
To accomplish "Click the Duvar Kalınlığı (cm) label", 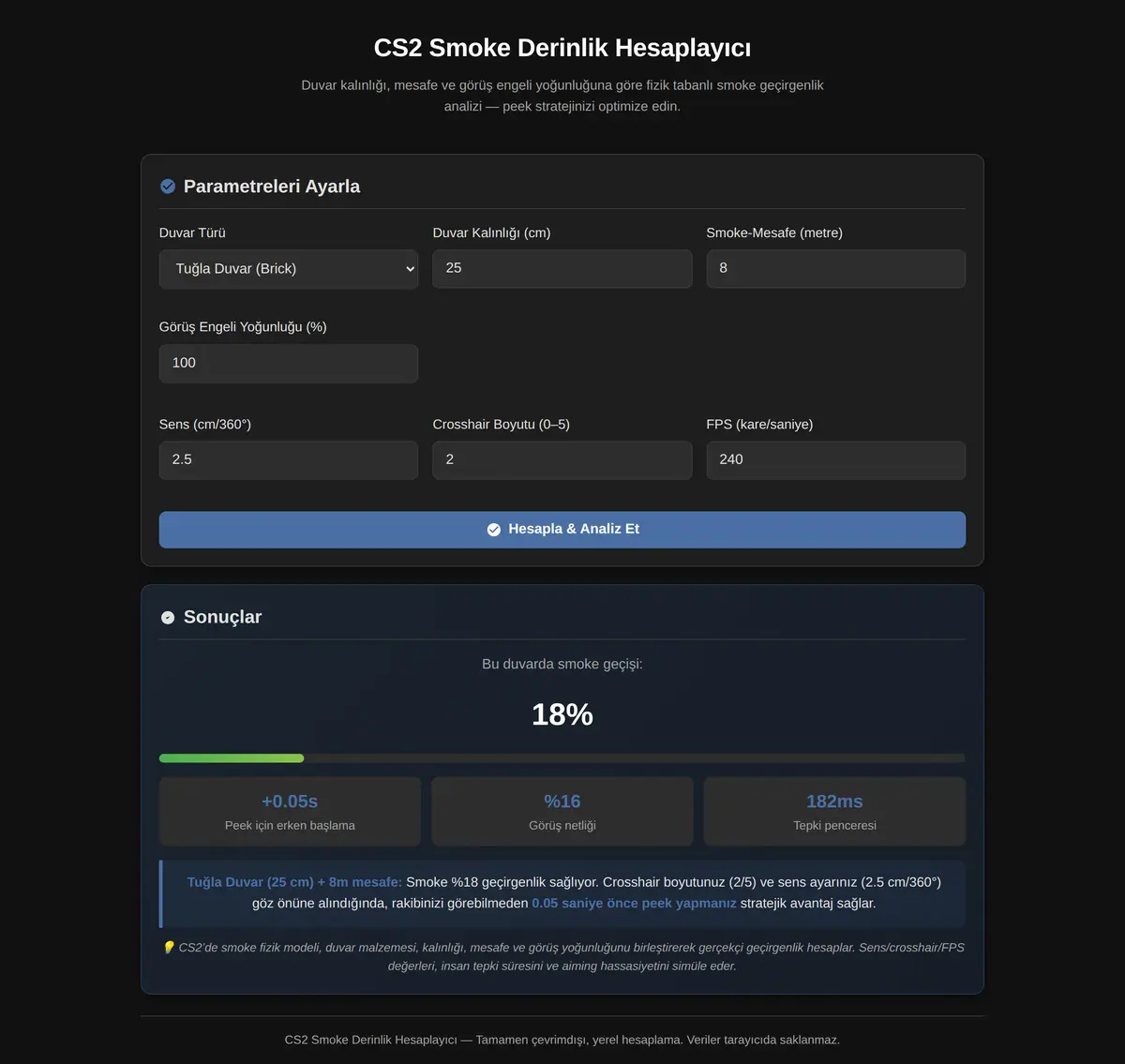I will (491, 232).
